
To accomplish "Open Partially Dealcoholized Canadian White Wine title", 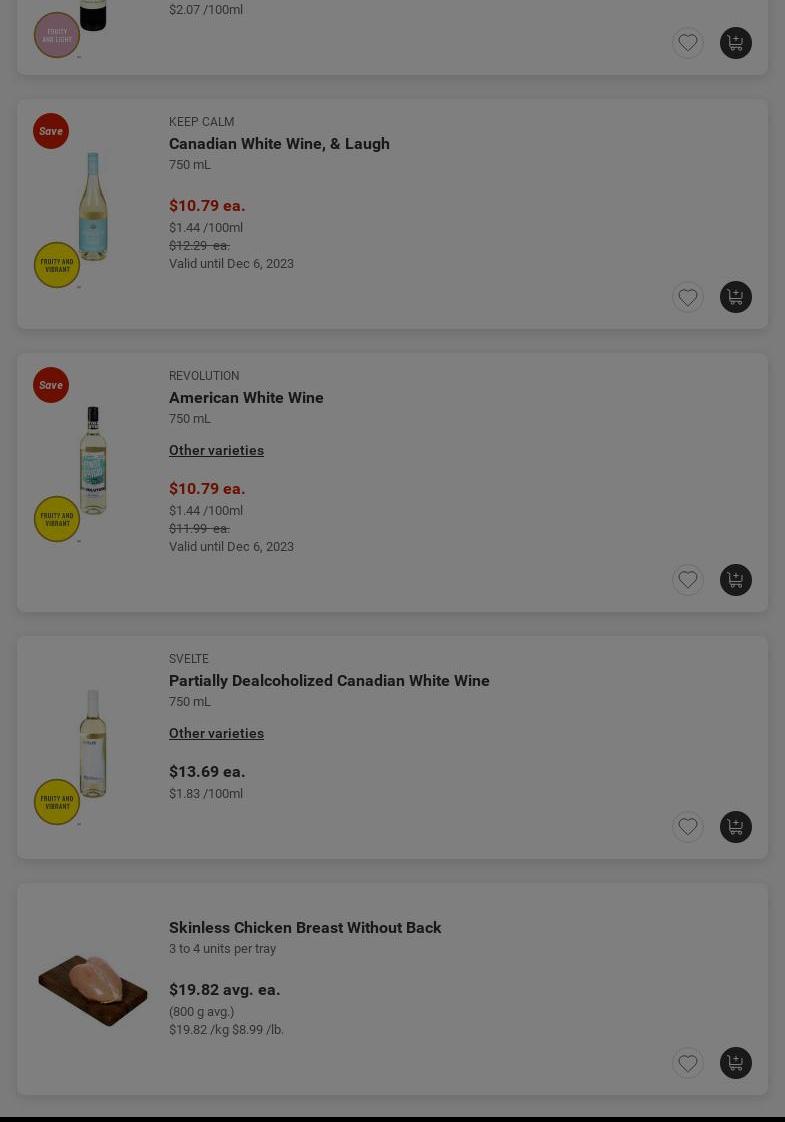I will pos(329,680).
